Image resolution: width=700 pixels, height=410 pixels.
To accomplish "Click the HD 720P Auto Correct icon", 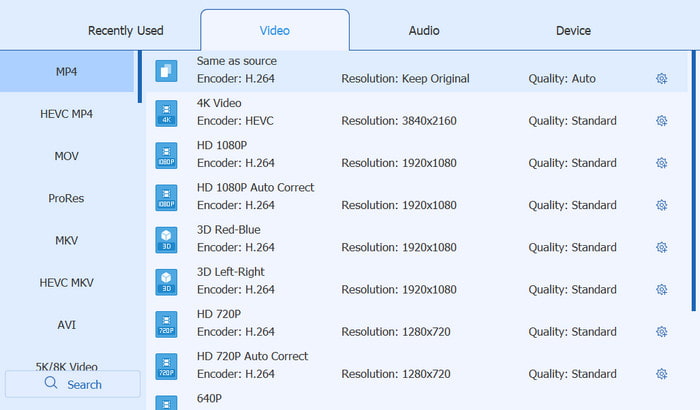I will pos(166,367).
